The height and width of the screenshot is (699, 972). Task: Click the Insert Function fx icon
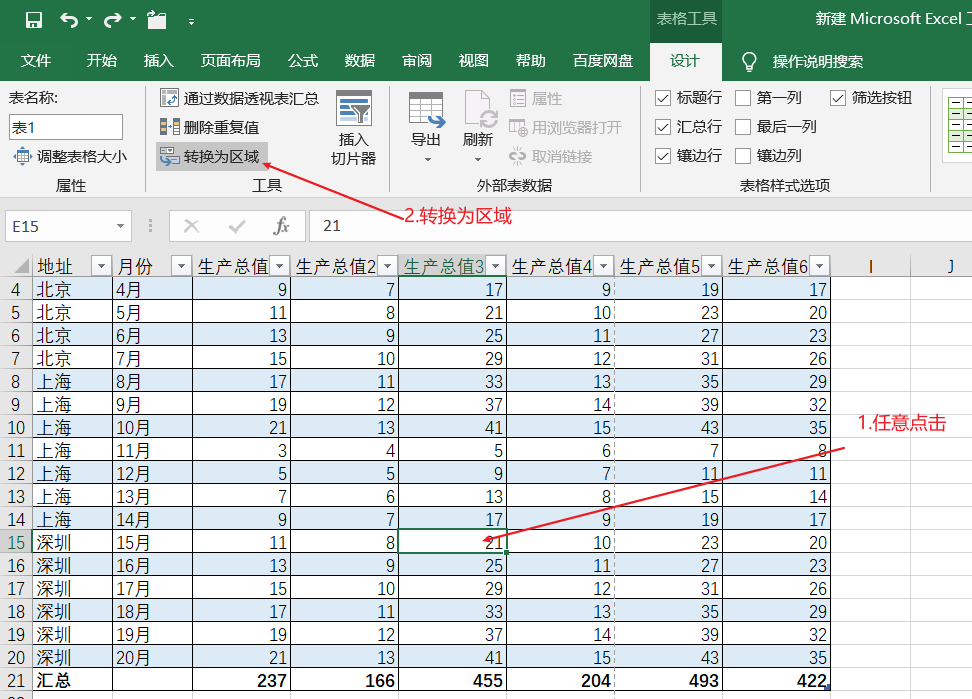coord(281,226)
